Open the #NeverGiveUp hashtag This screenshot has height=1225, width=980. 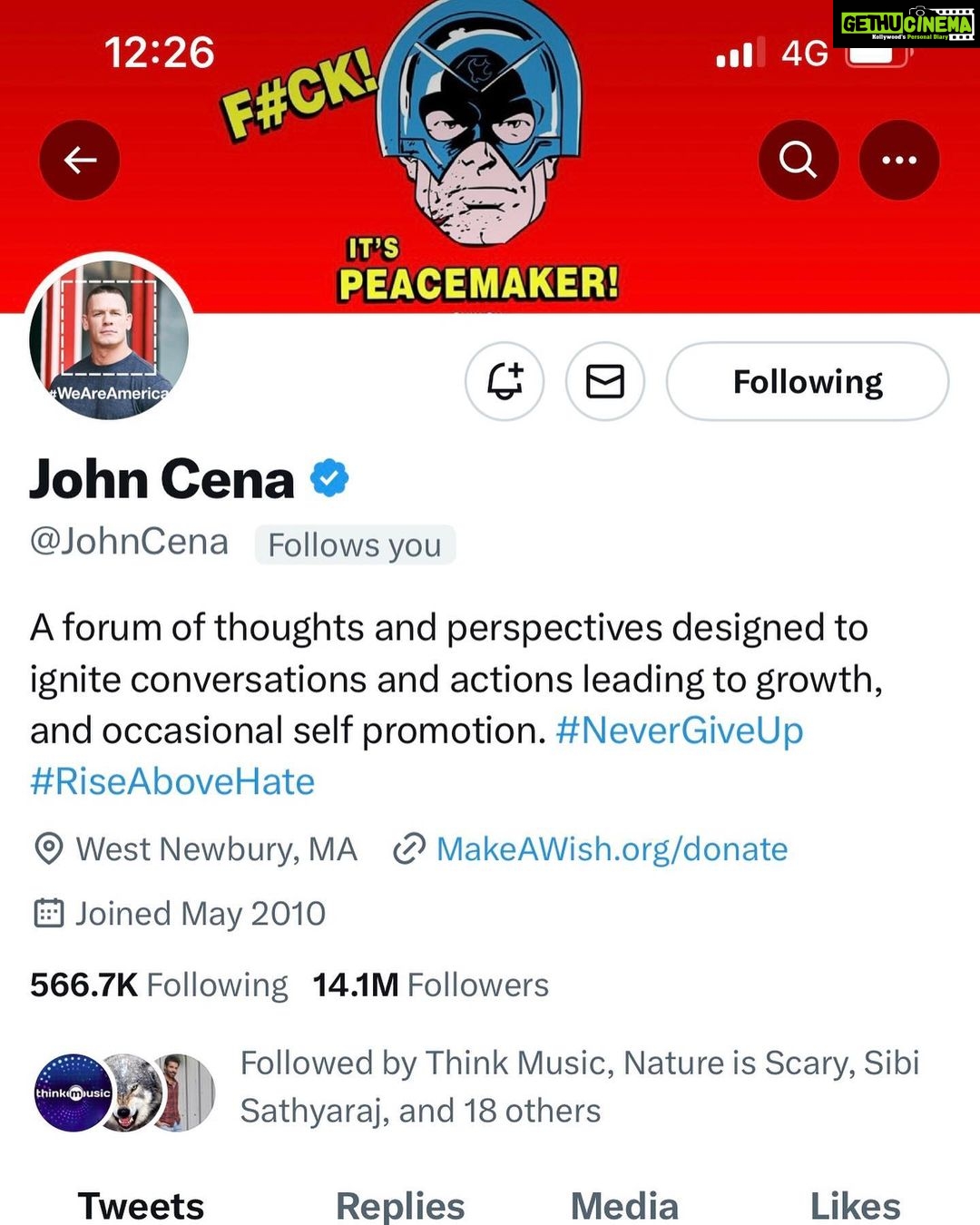tap(679, 730)
